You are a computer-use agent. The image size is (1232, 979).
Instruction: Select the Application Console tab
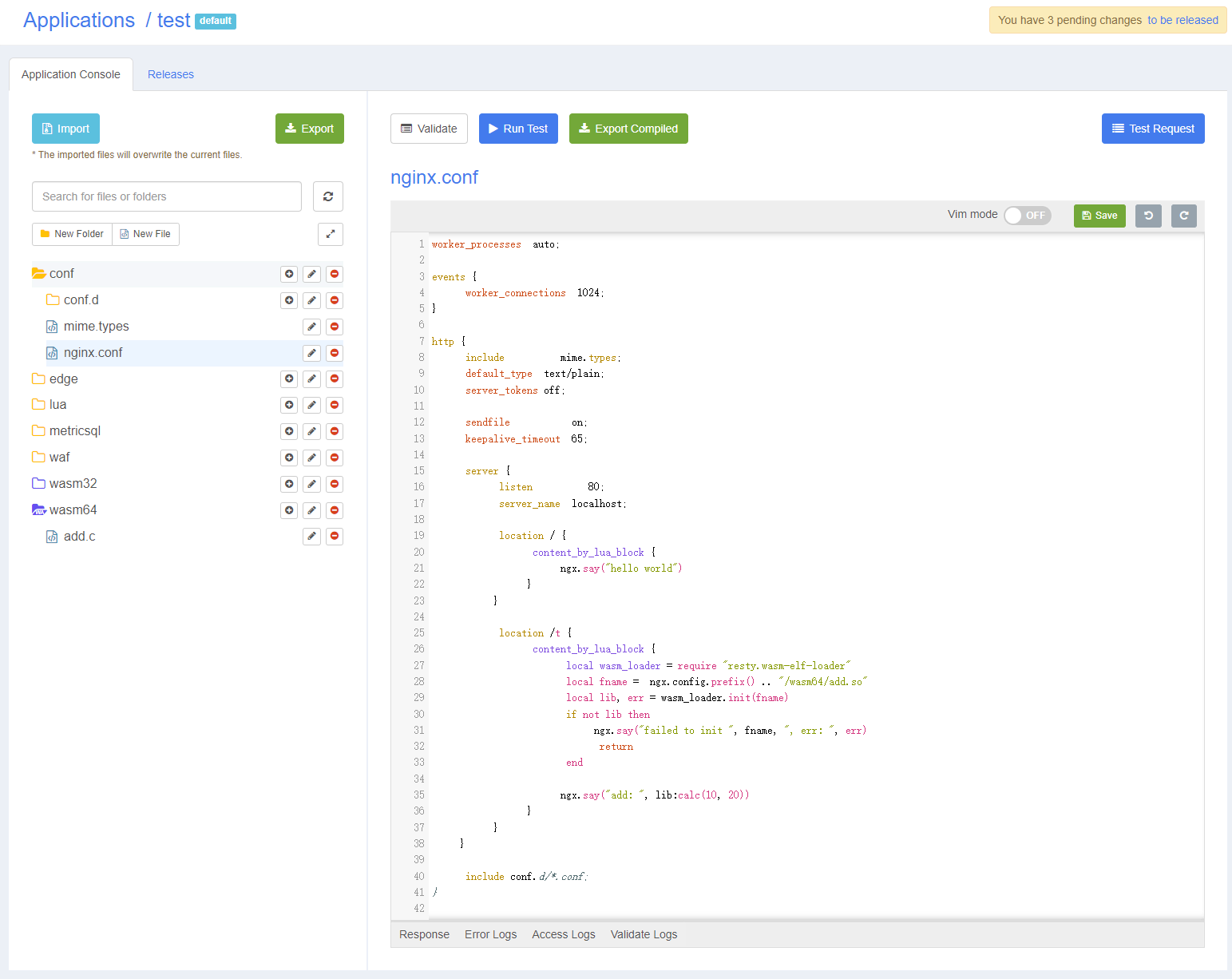click(71, 74)
